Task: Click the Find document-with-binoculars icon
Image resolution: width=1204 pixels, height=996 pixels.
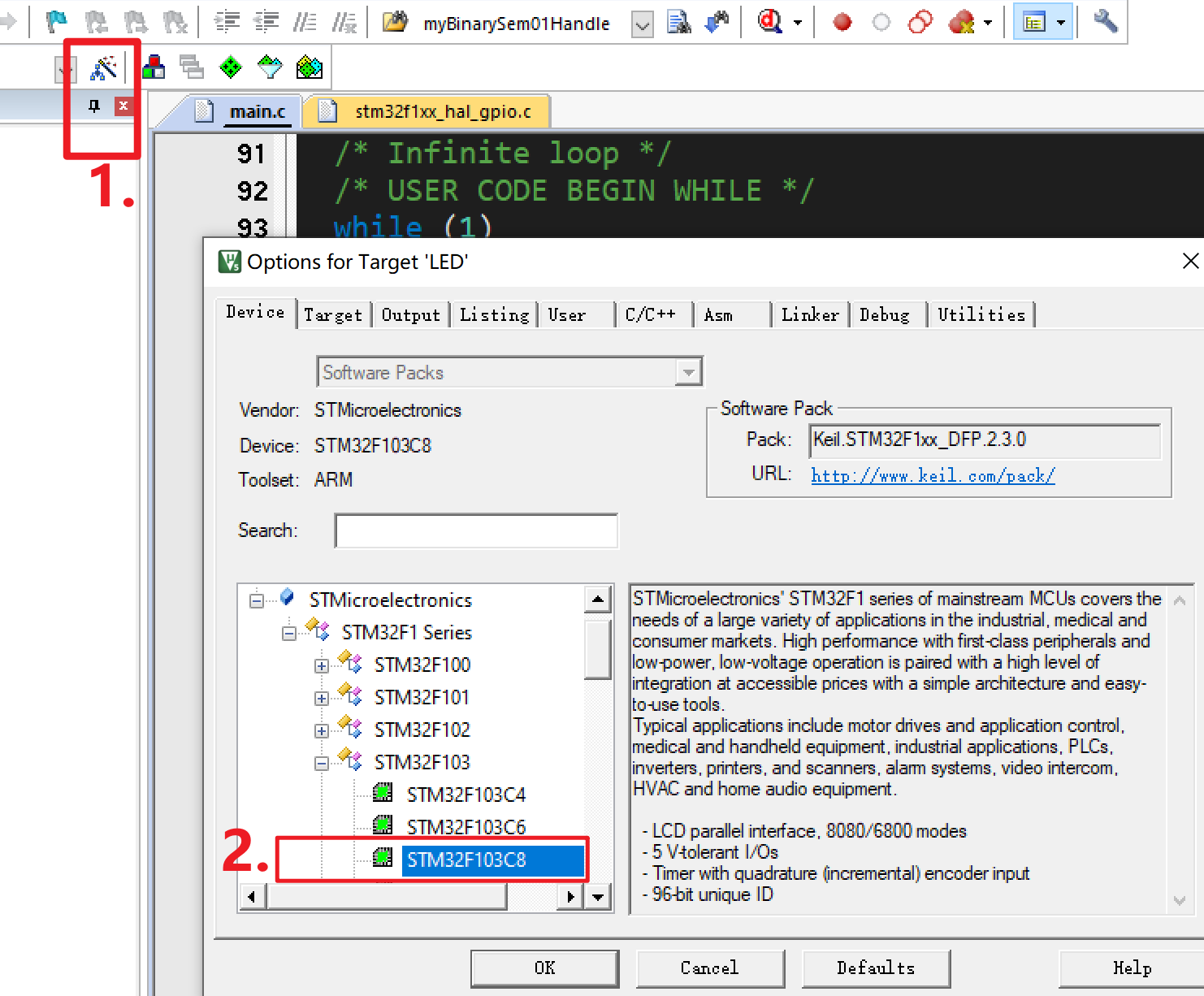Action: pyautogui.click(x=679, y=21)
